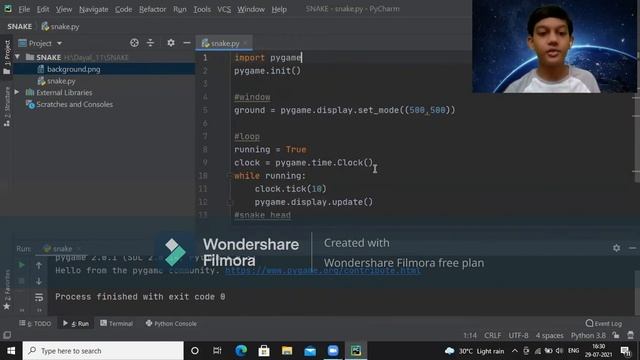Viewport: 640px width, 360px height.
Task: Click the SNAKE breadcrumb in navigation bar
Action: (x=20, y=27)
